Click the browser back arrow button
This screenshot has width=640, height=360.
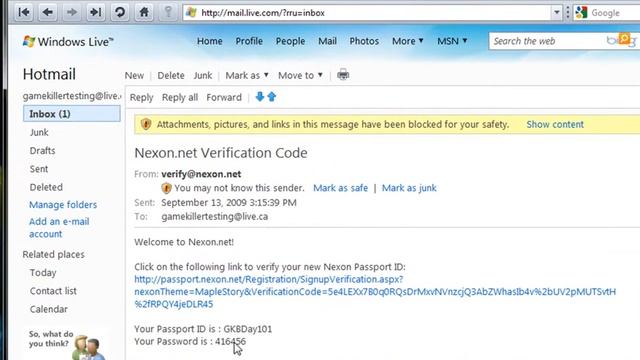point(48,12)
